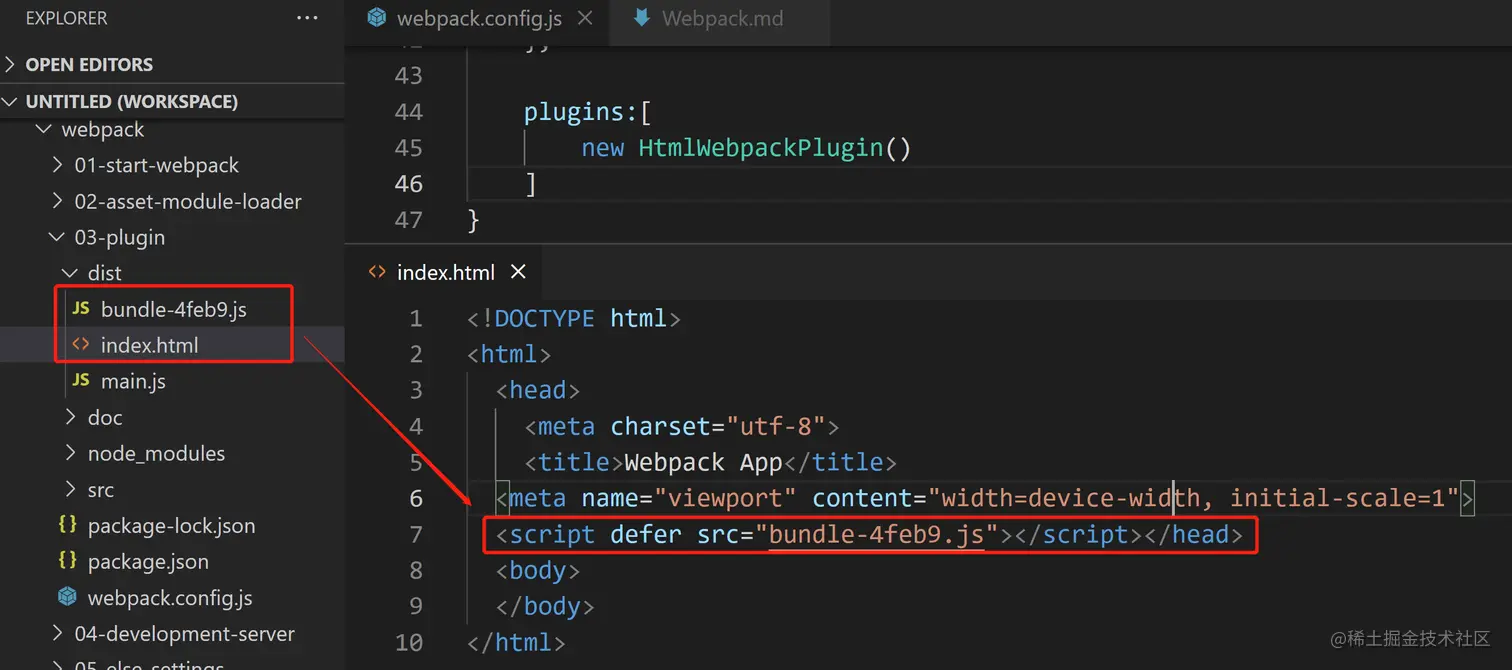Open package-lock.json file
Screen dimensions: 1512x670
[x=171, y=525]
